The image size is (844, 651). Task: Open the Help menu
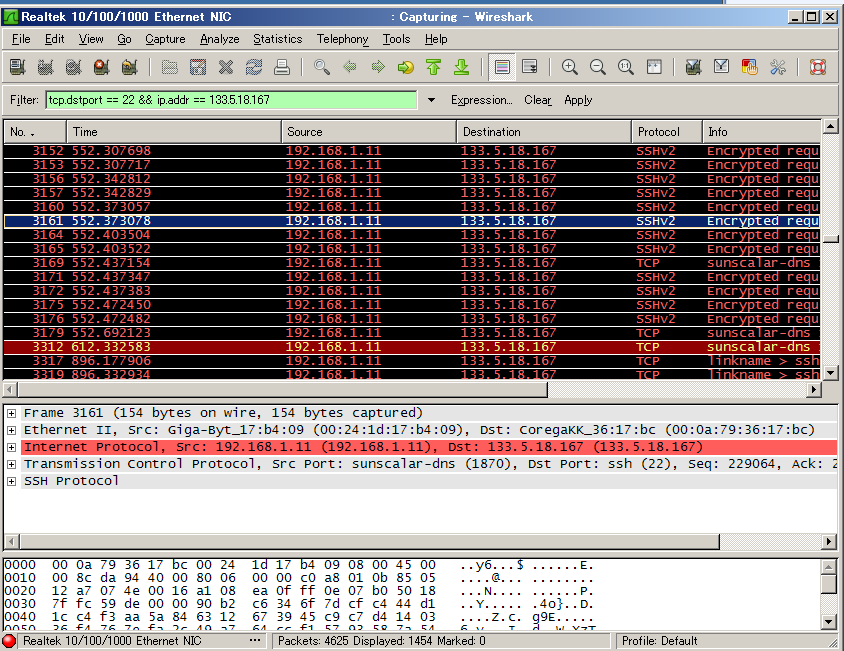(436, 39)
